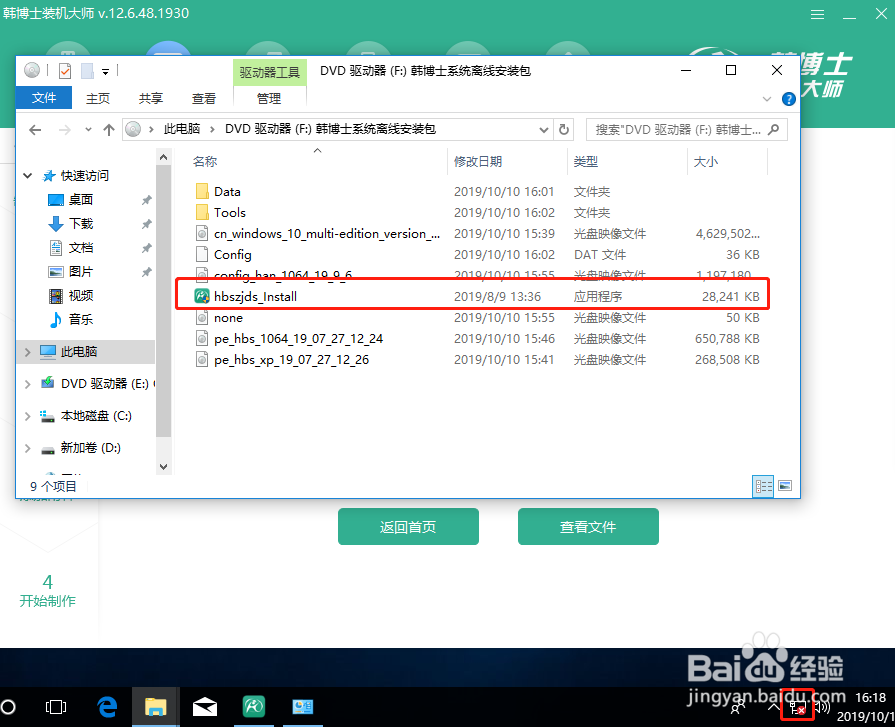Switch to the 查看 ribbon tab
Image resolution: width=895 pixels, height=727 pixels.
click(204, 98)
